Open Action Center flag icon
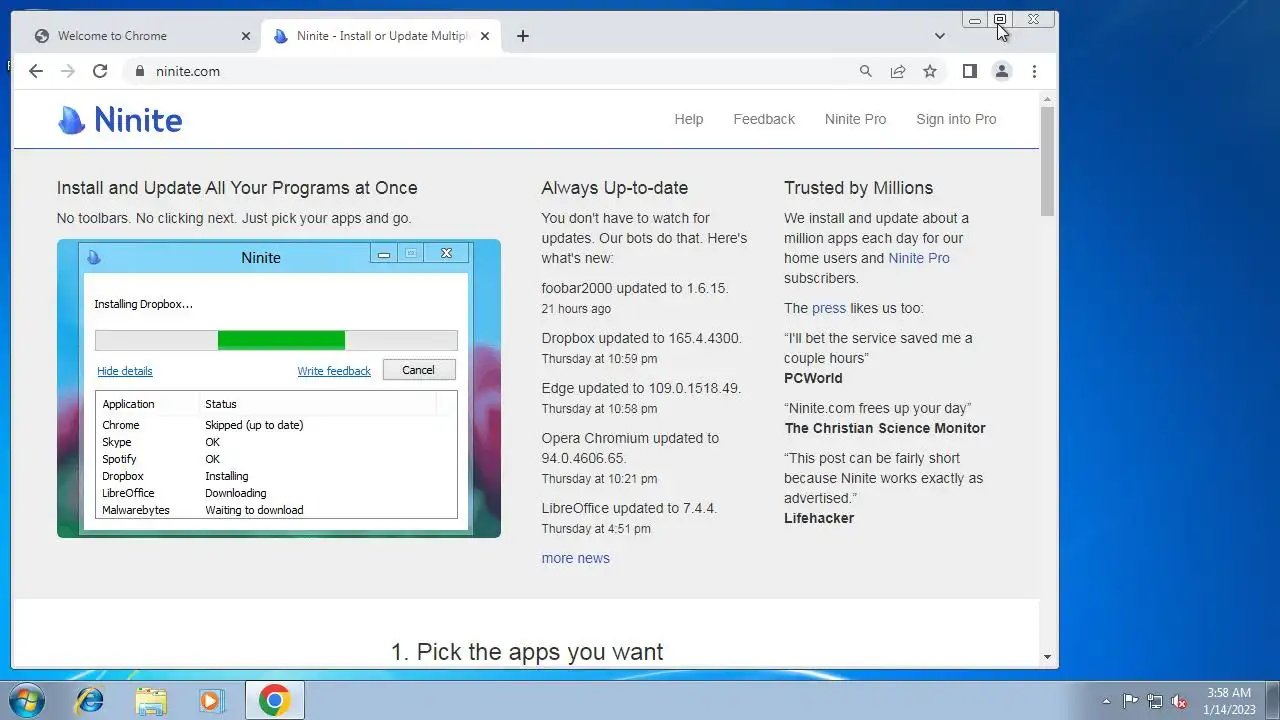The image size is (1280, 720). point(1130,701)
